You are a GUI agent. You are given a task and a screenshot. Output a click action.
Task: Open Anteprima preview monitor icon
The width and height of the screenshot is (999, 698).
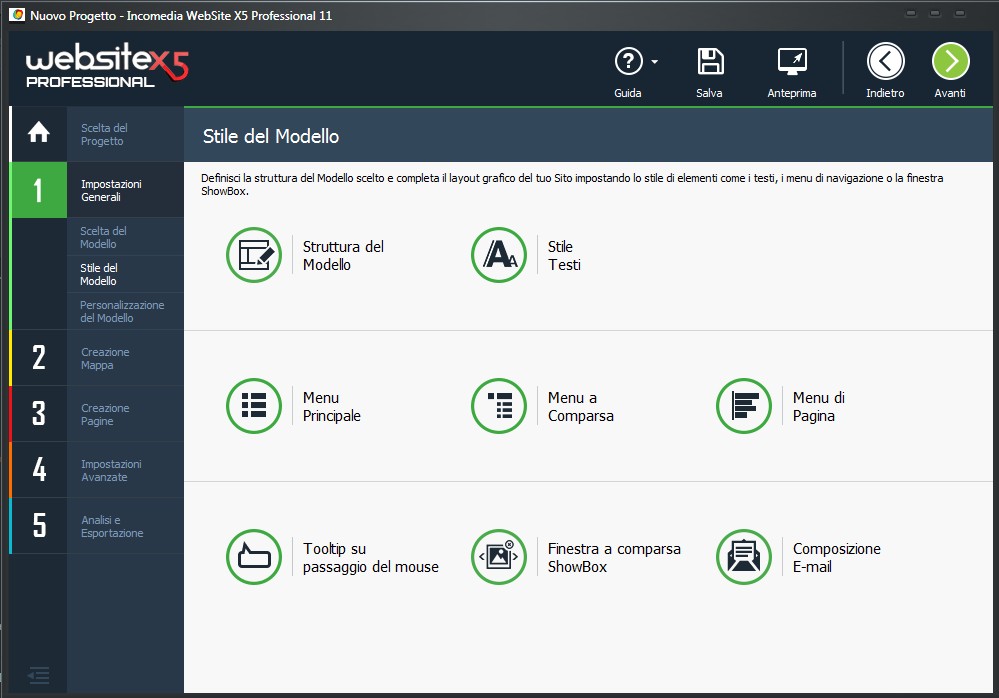792,62
